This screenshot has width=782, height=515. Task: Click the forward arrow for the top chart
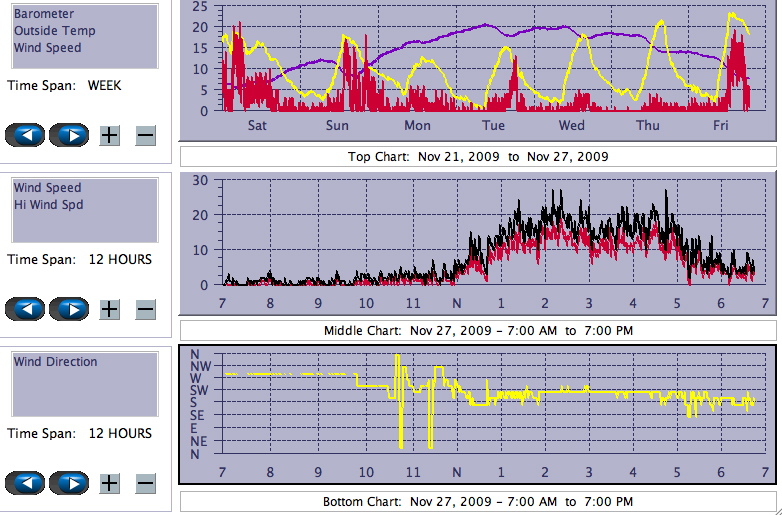pos(69,134)
